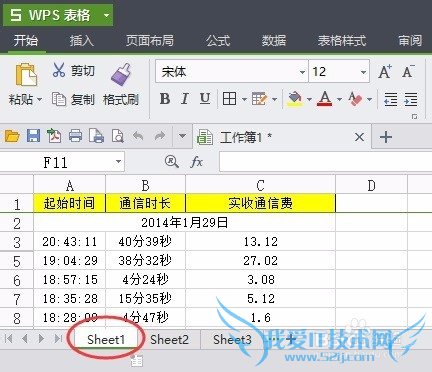Insert function with fx icon
This screenshot has width=432, height=372.
pos(196,162)
